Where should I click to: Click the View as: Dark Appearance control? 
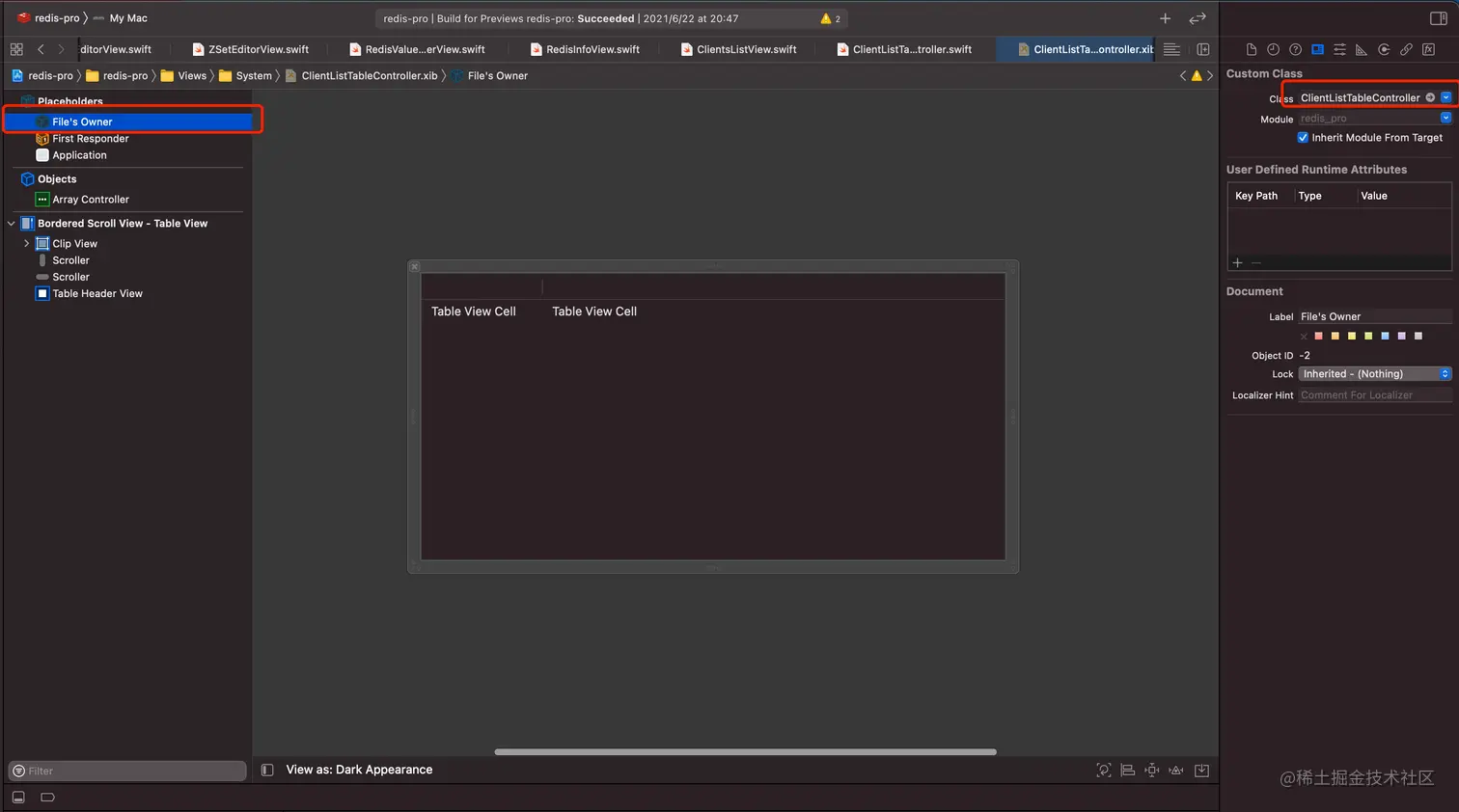(x=359, y=770)
